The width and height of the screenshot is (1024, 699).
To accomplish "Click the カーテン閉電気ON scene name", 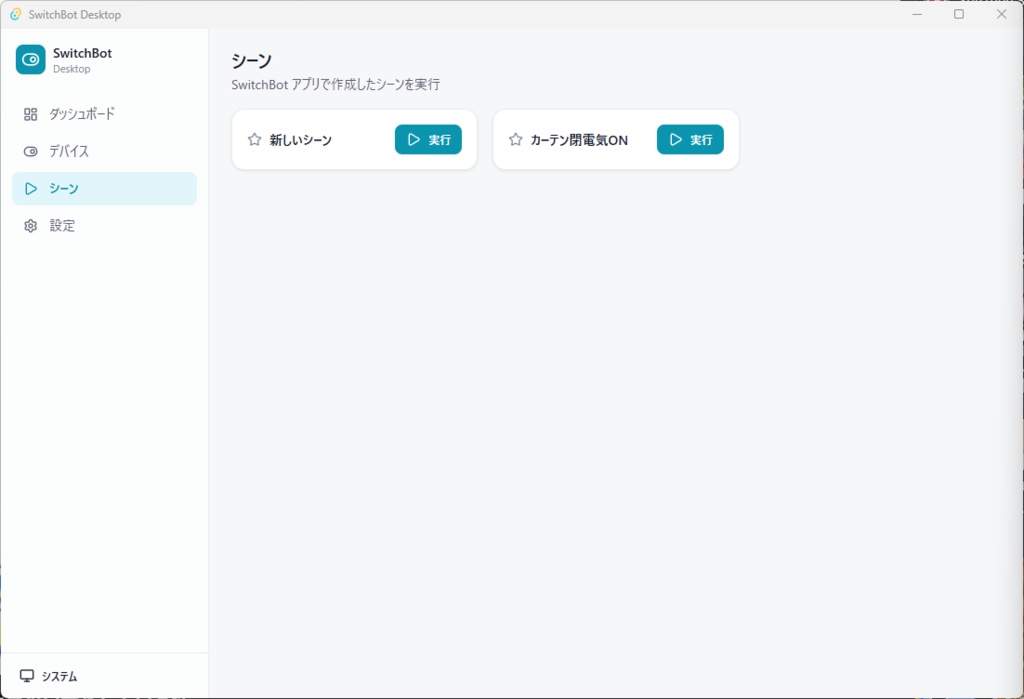I will click(579, 140).
